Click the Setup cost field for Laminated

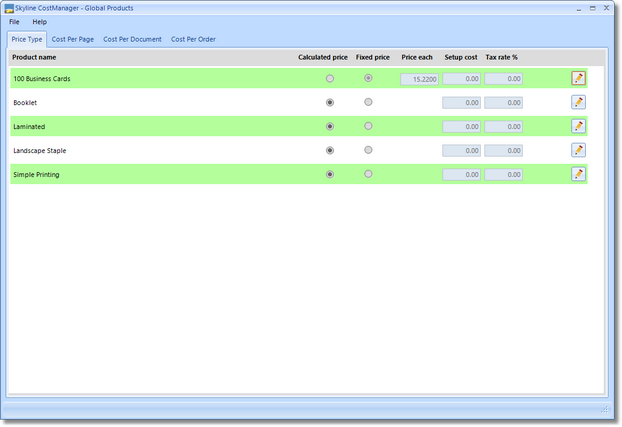click(x=461, y=127)
